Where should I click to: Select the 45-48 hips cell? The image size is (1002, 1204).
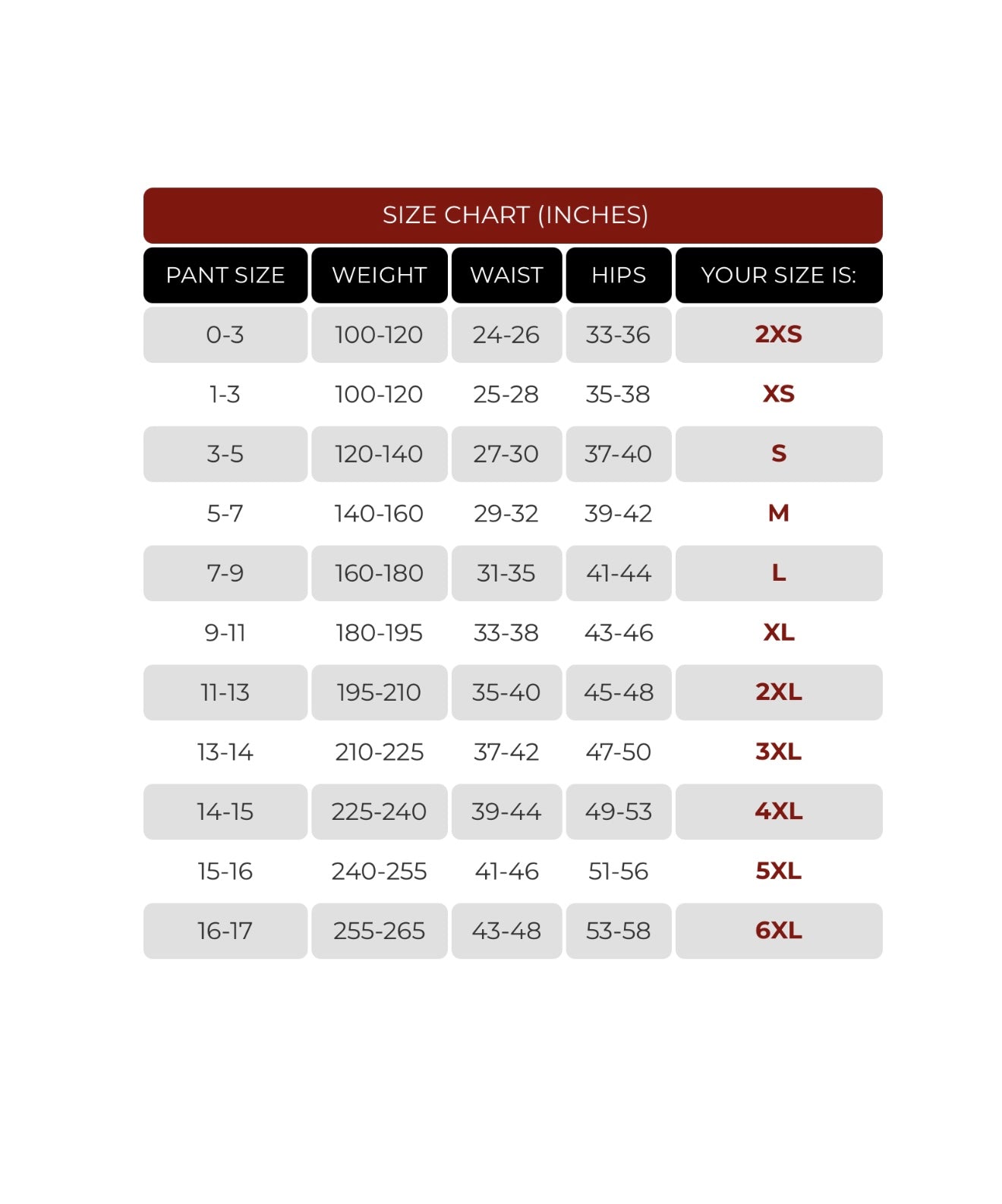pyautogui.click(x=619, y=692)
